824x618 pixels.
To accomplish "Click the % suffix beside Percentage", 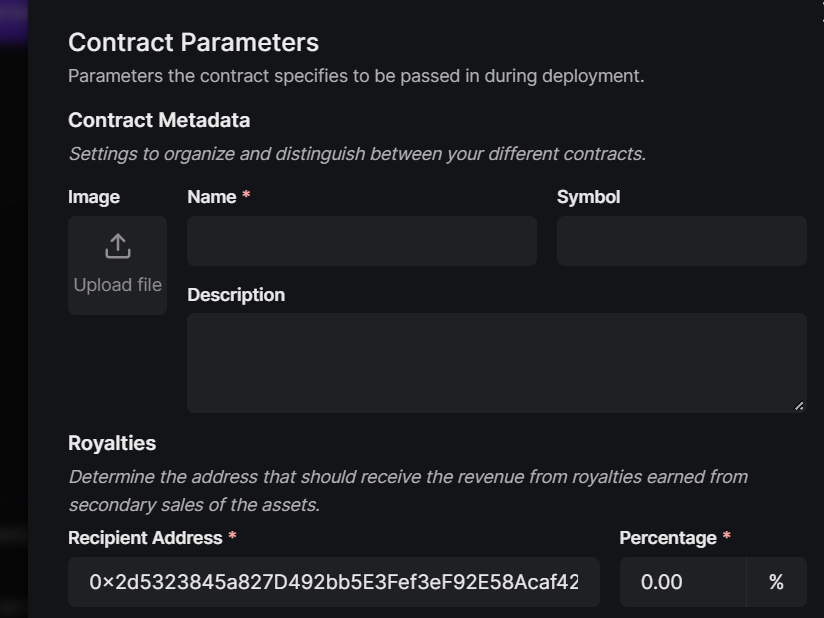I will pyautogui.click(x=776, y=582).
